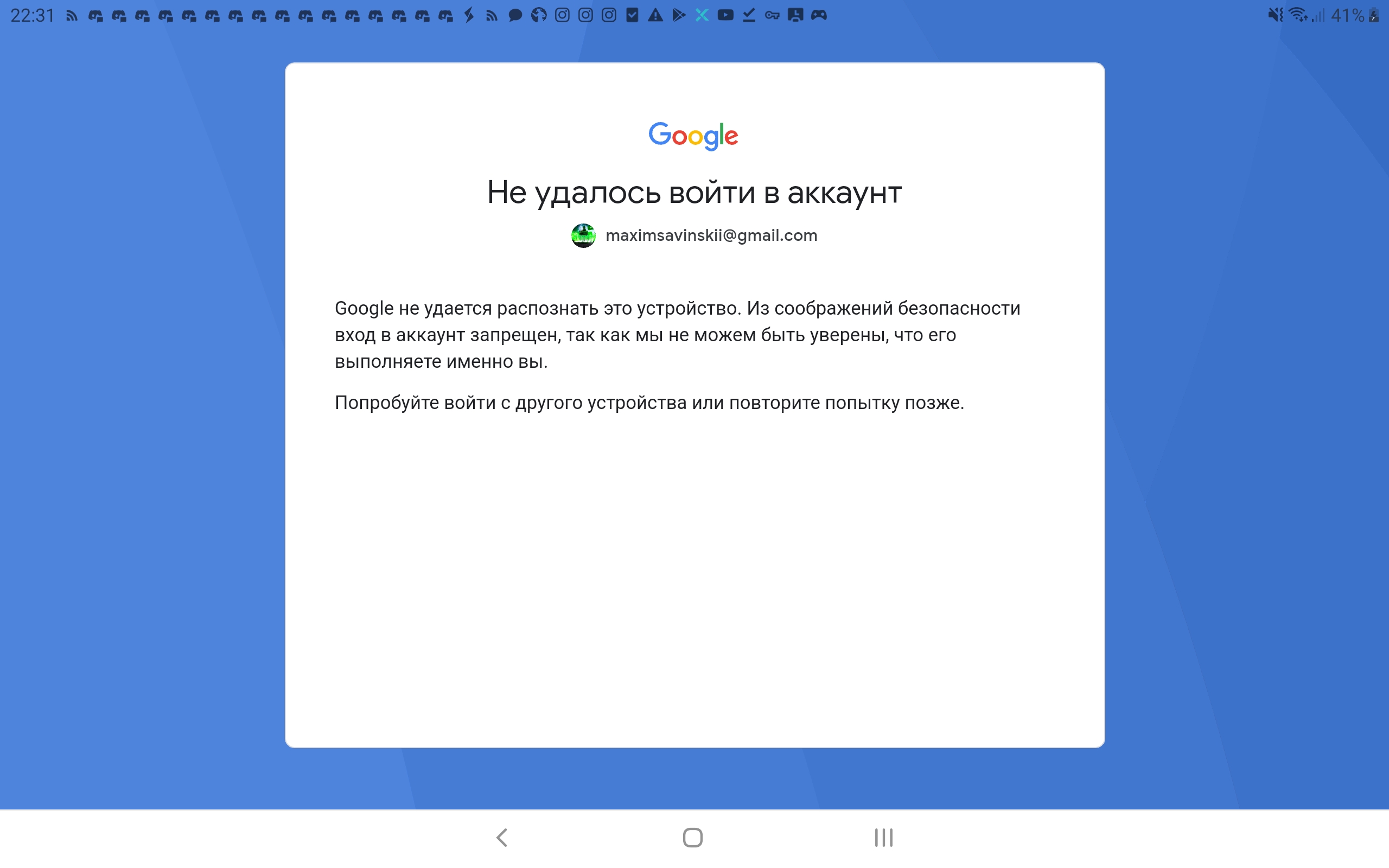Tap the Google logo in the card
The width and height of the screenshot is (1389, 868).
pyautogui.click(x=693, y=136)
